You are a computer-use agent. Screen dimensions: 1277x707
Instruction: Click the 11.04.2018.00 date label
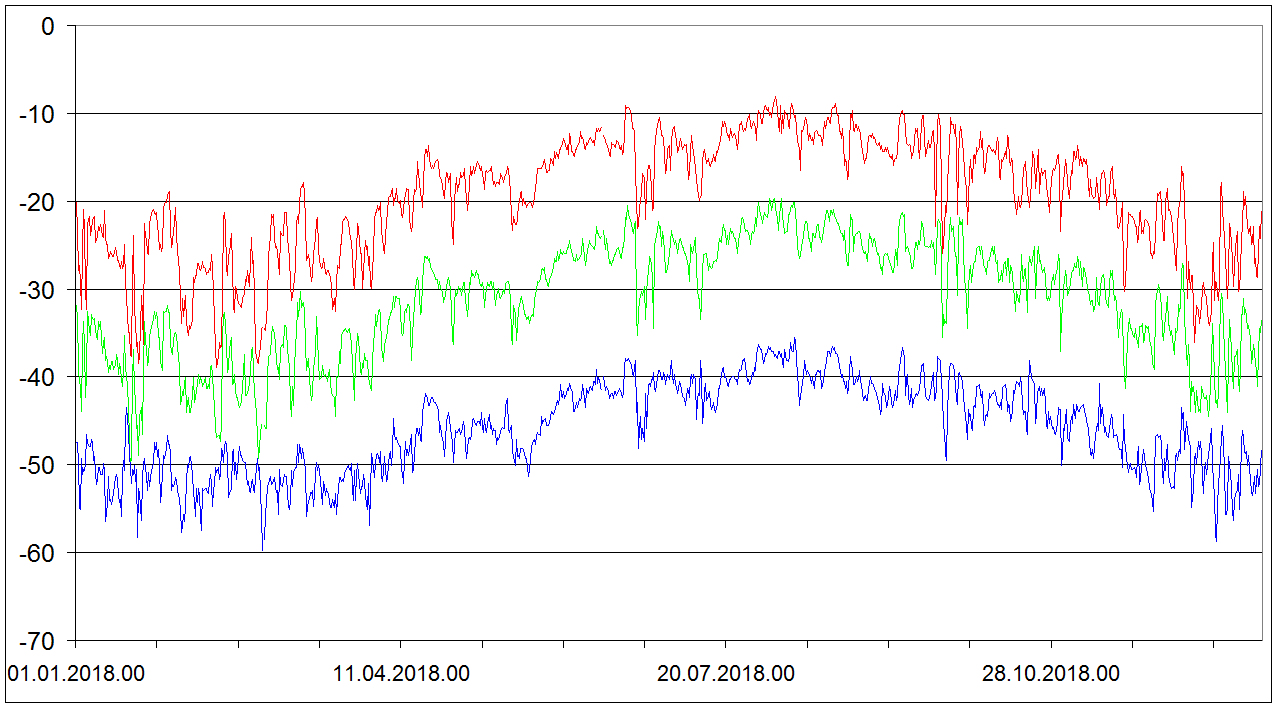(x=401, y=674)
